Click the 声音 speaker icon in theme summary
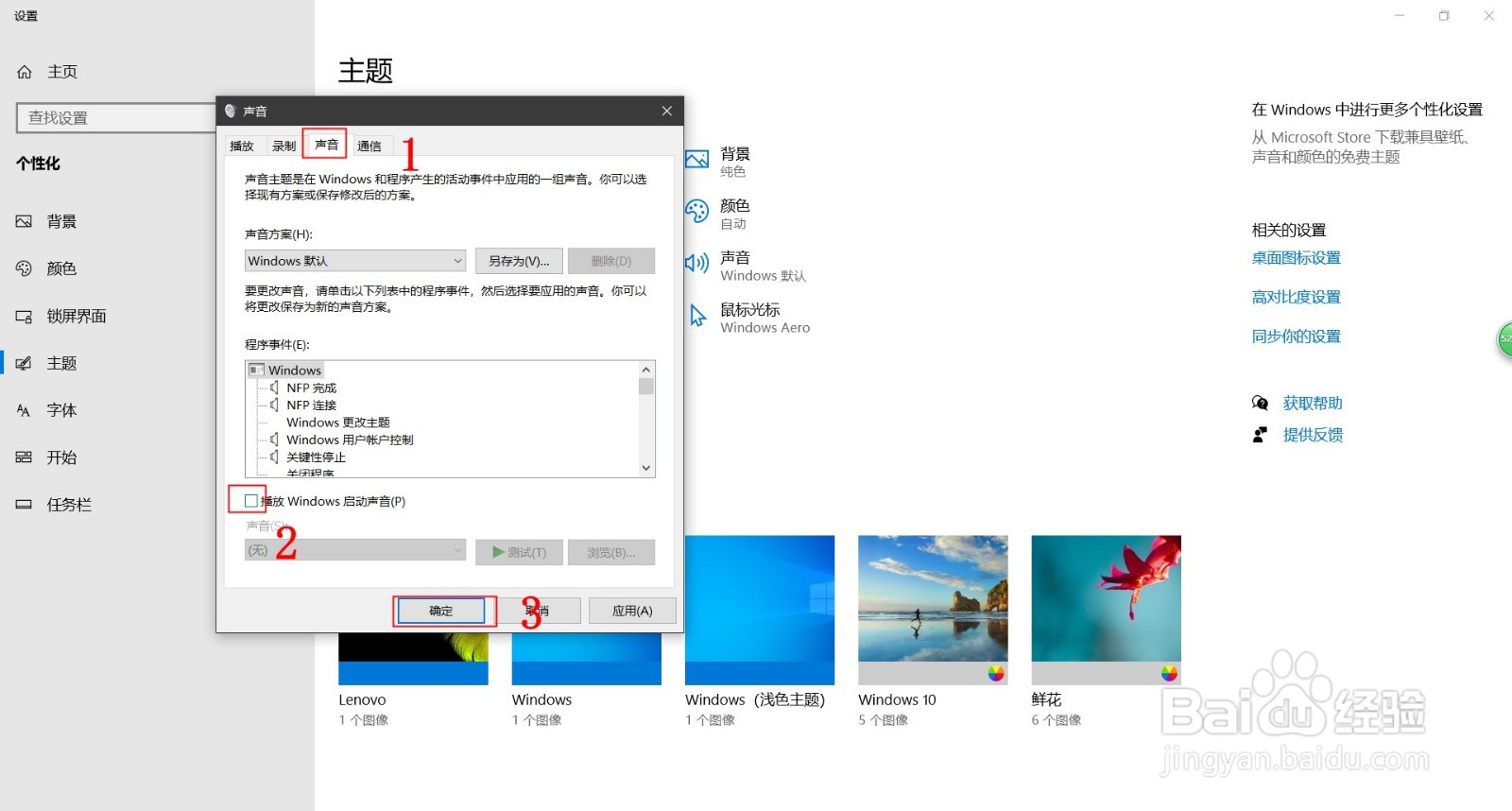The width and height of the screenshot is (1512, 811). [697, 263]
